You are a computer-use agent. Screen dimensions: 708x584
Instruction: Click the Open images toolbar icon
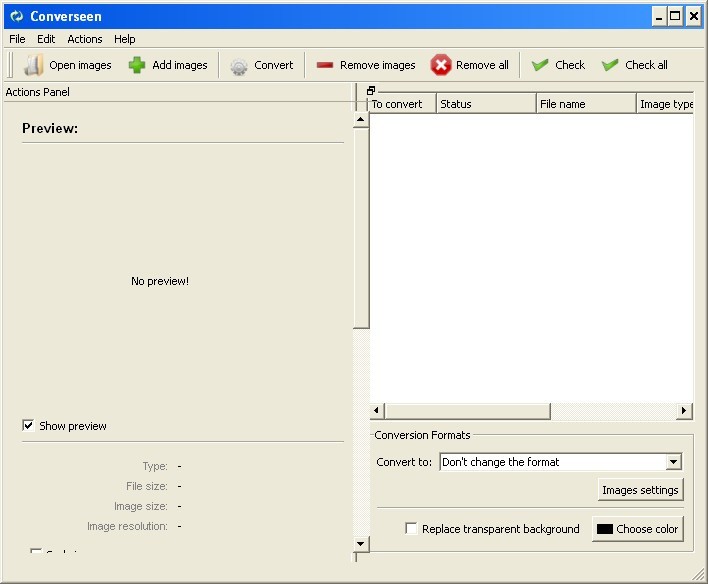pos(33,65)
